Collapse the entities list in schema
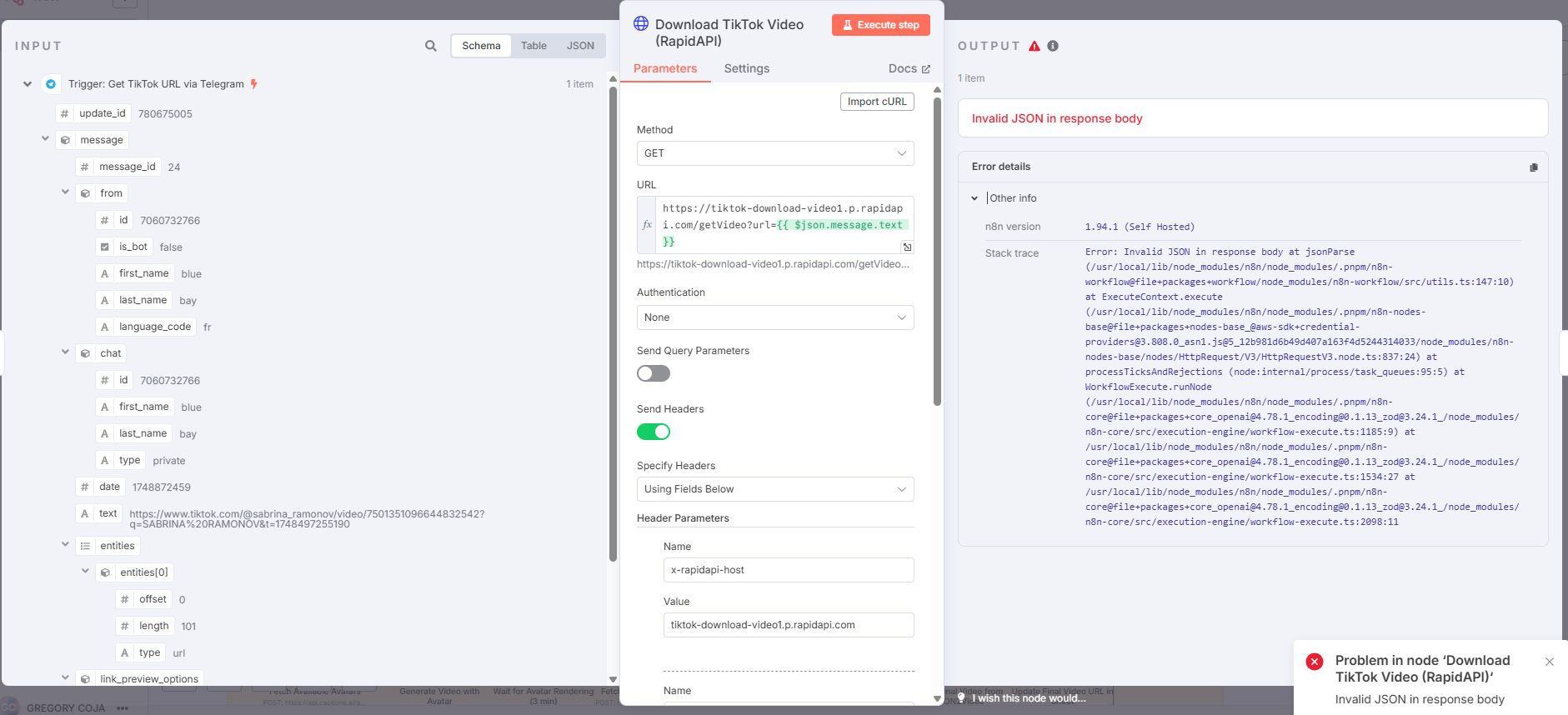 (x=65, y=545)
